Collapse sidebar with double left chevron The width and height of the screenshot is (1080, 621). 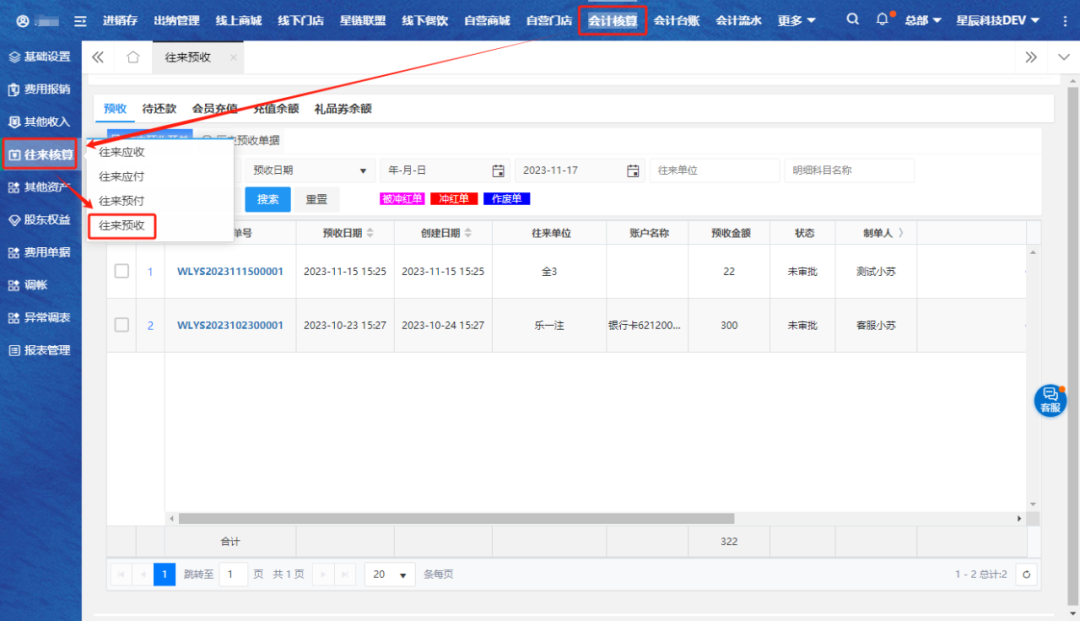98,58
